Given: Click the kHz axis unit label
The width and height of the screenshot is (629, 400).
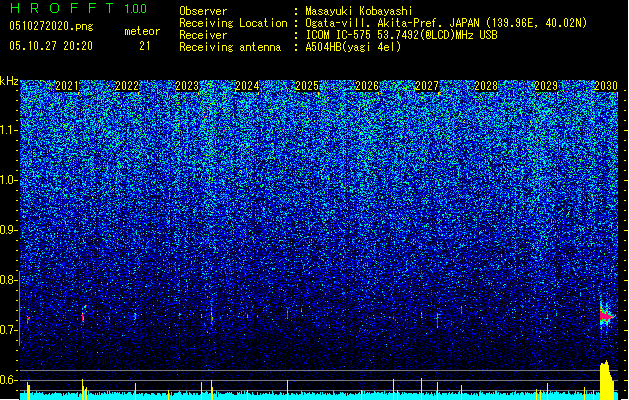Looking at the screenshot, I should coord(9,81).
